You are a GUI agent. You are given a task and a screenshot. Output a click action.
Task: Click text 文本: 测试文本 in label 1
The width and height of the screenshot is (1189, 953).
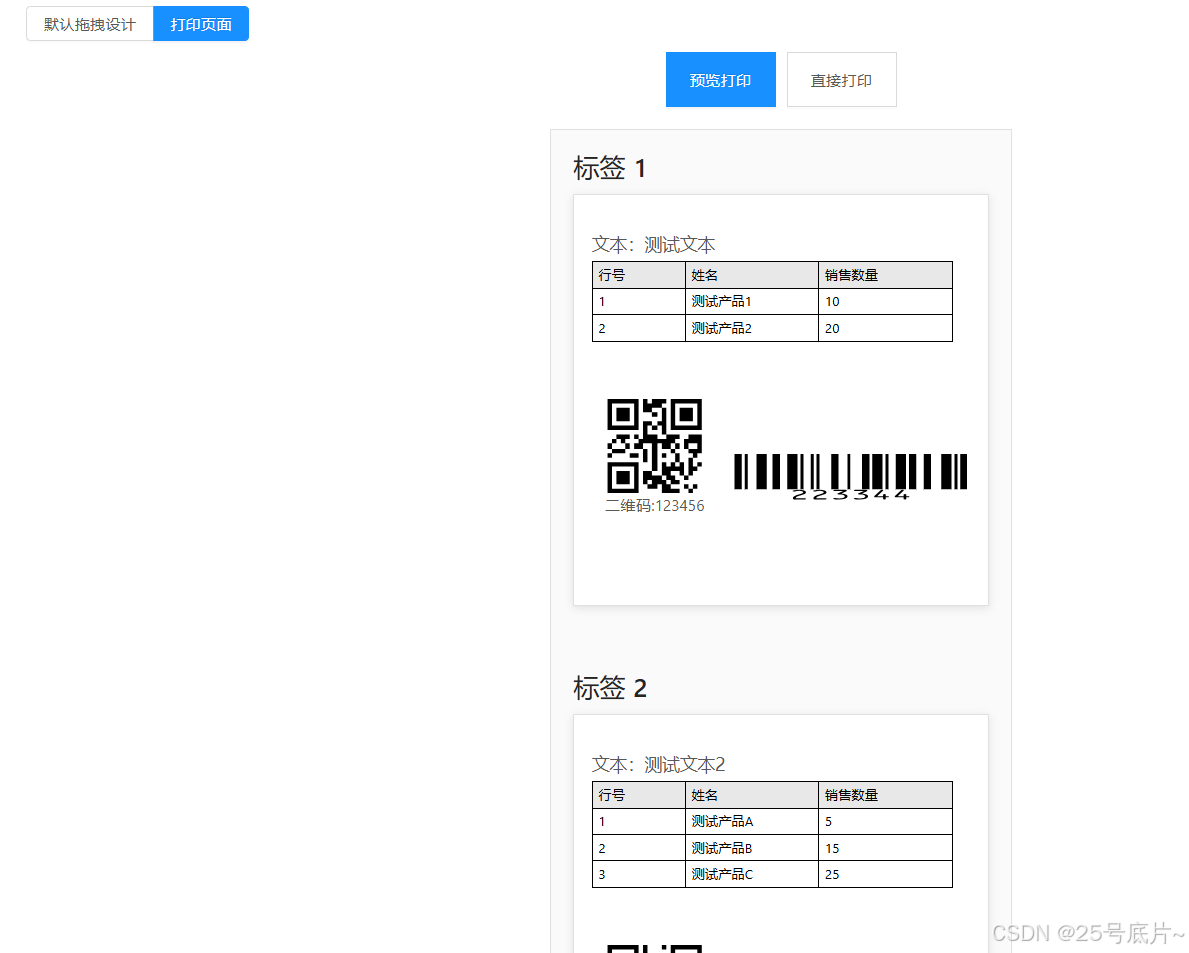tap(653, 245)
